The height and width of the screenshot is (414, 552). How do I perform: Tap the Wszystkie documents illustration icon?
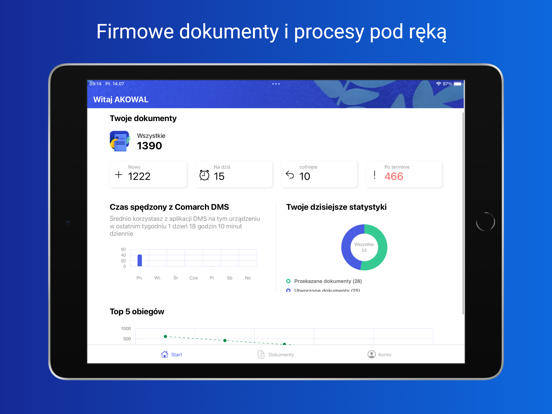pos(120,141)
